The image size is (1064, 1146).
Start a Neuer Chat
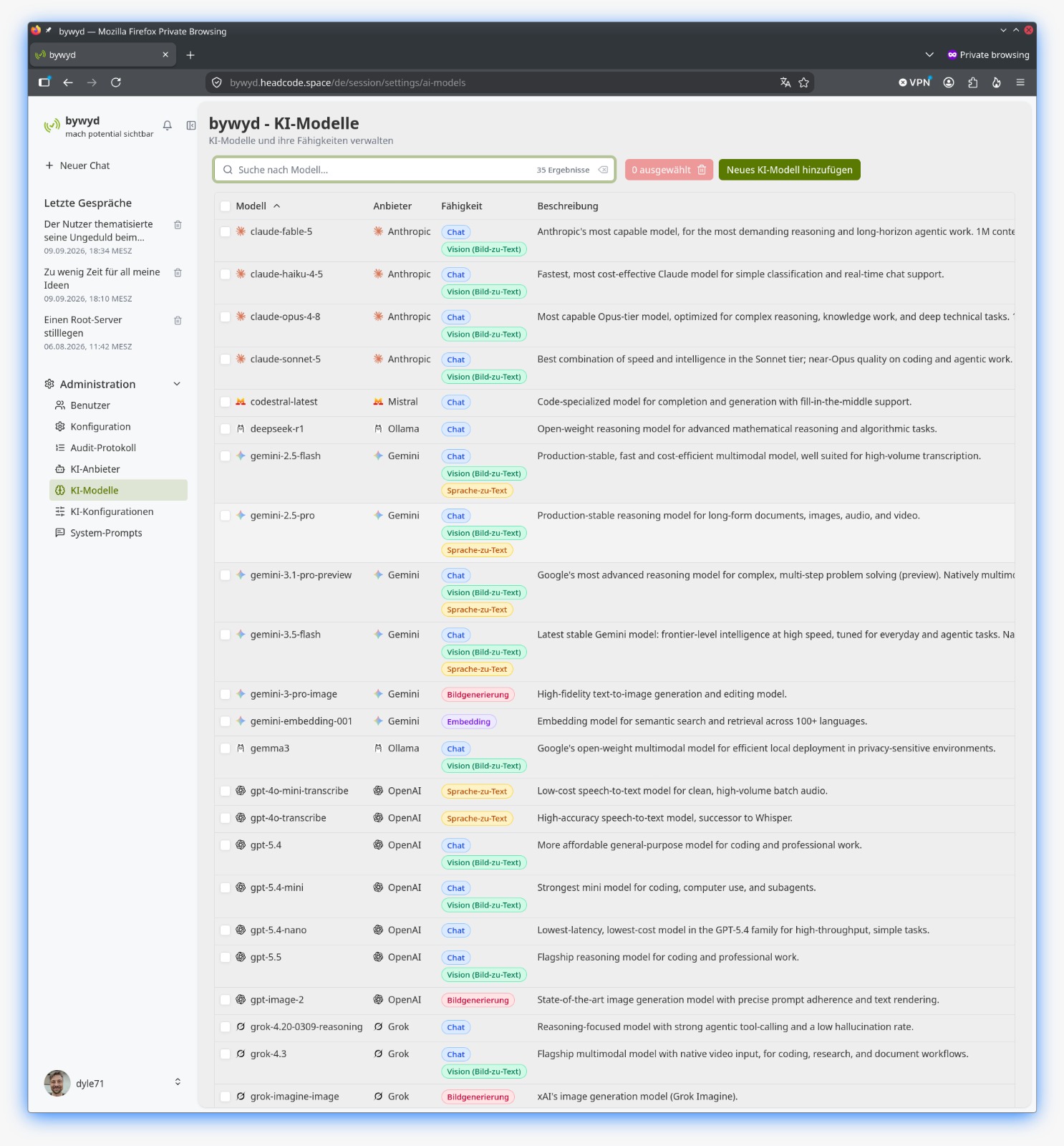[x=77, y=165]
